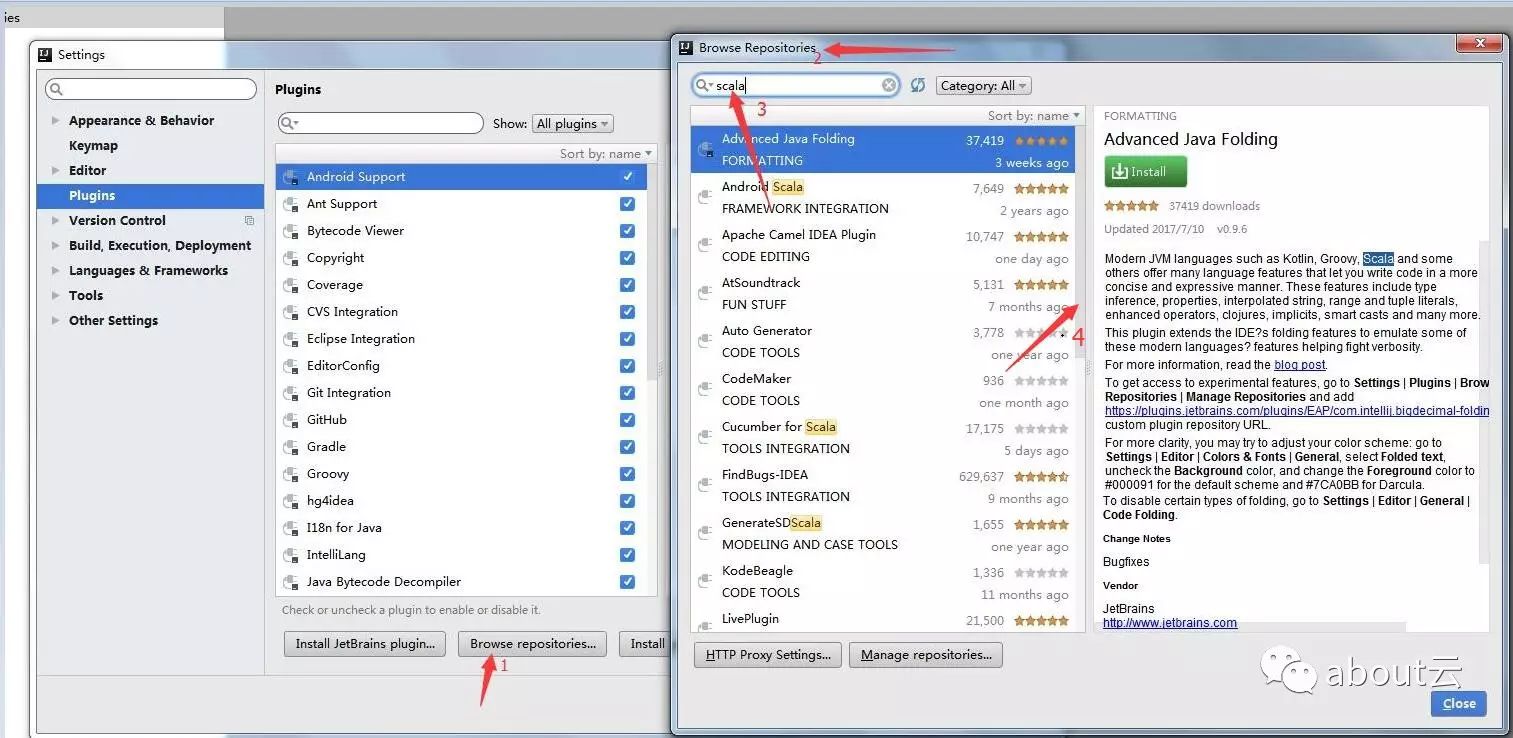1513x738 pixels.
Task: Click the Groovy plugin icon
Action: coord(291,474)
